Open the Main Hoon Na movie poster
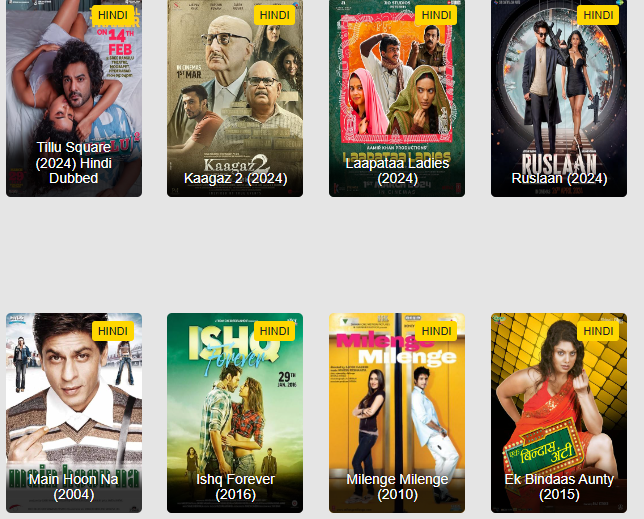Image resolution: width=644 pixels, height=519 pixels. point(74,413)
